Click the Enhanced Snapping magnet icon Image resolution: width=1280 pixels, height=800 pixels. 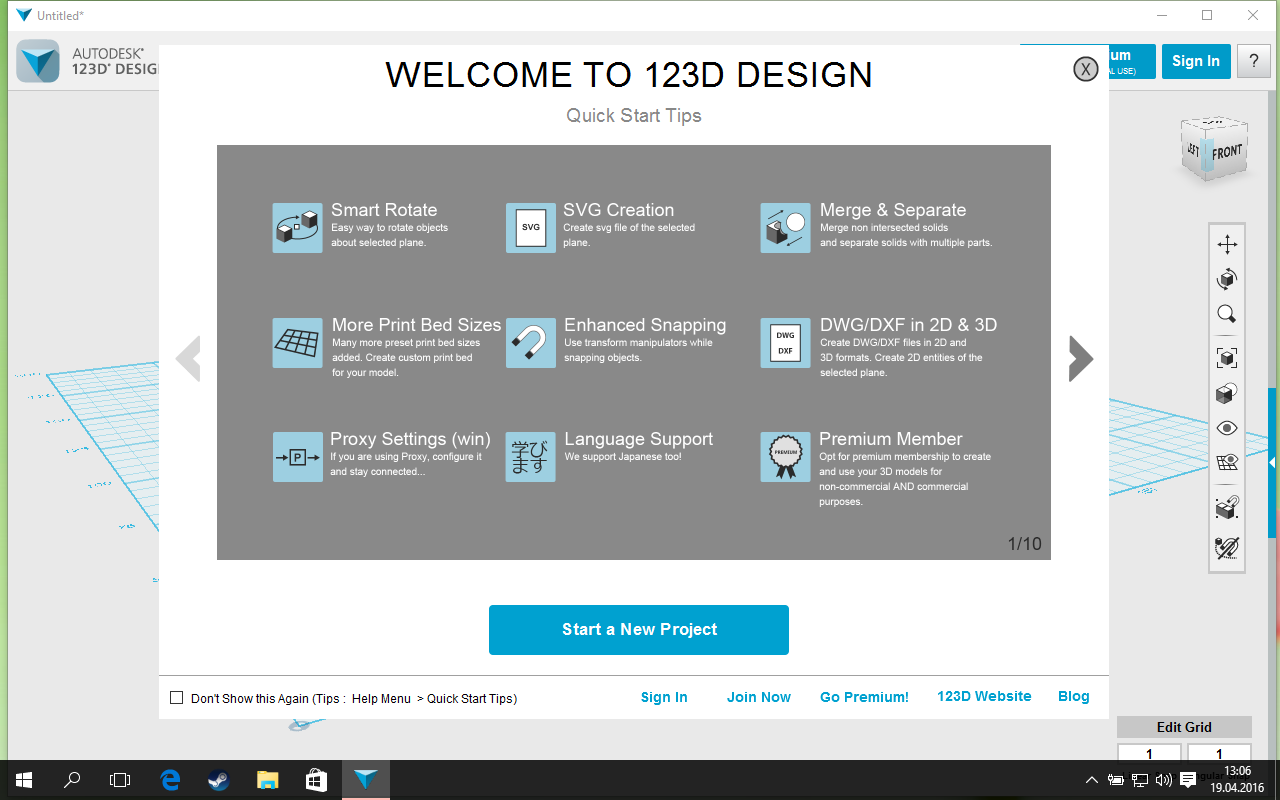click(531, 343)
